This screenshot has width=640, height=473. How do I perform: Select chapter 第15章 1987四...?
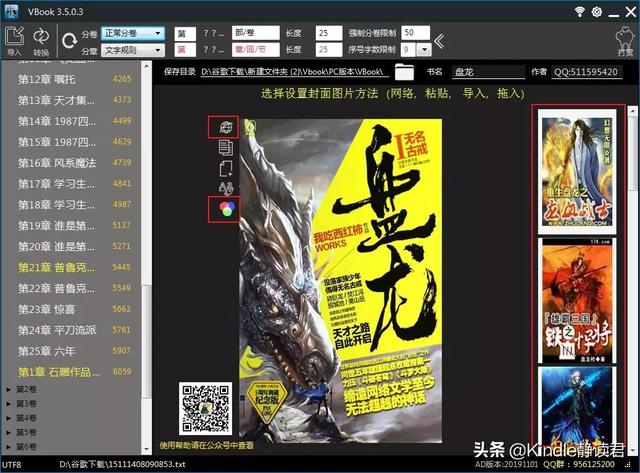pos(73,142)
